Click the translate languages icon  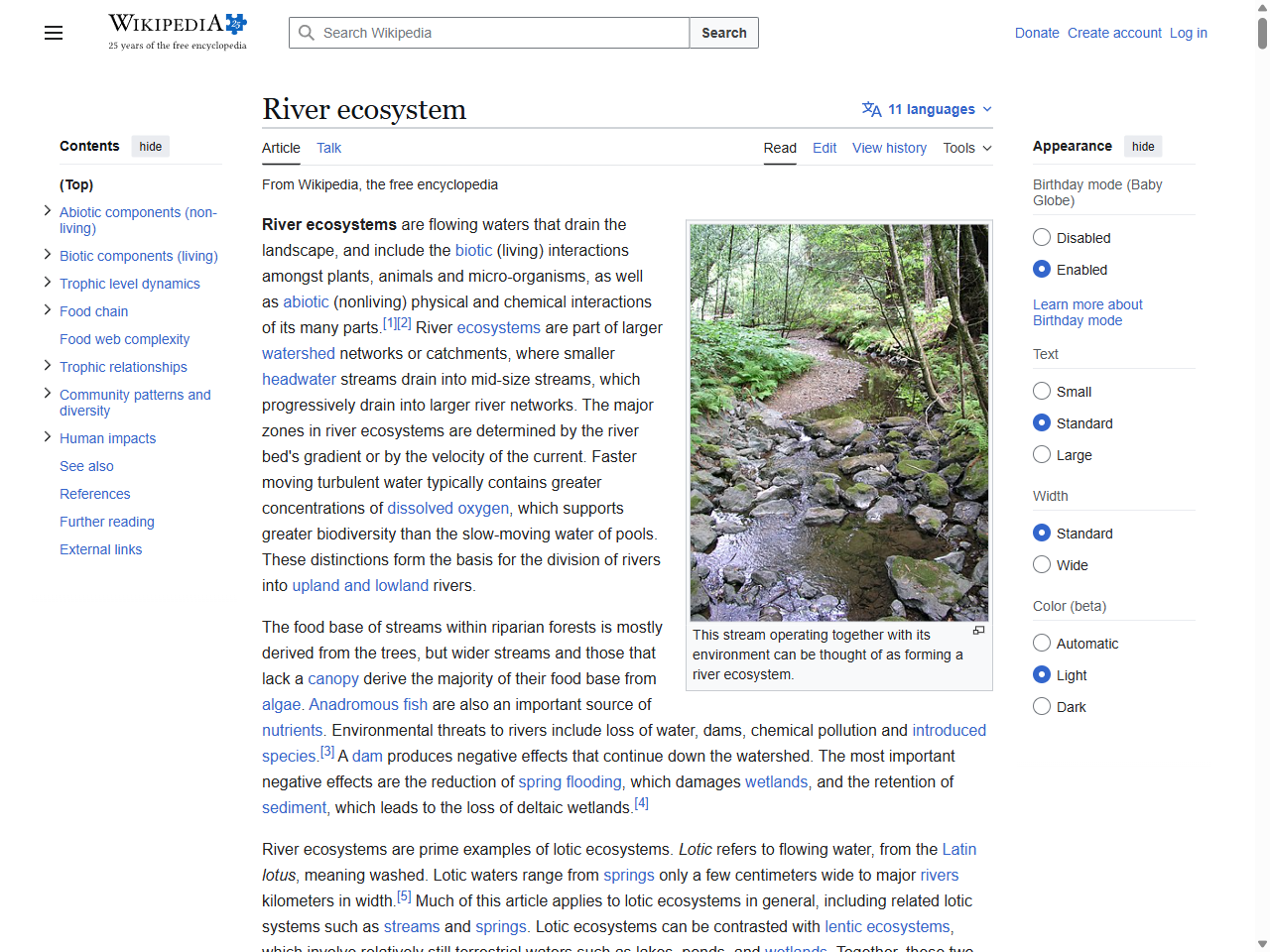pos(871,109)
